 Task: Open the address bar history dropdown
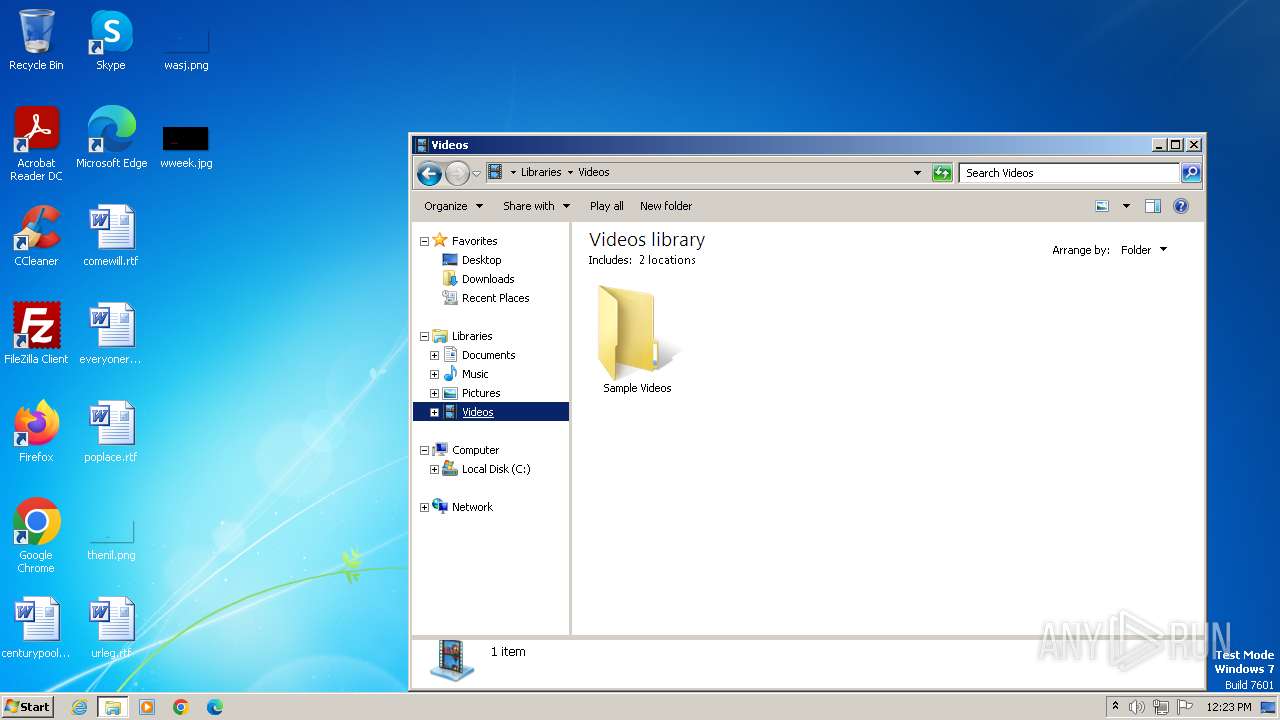tap(917, 173)
